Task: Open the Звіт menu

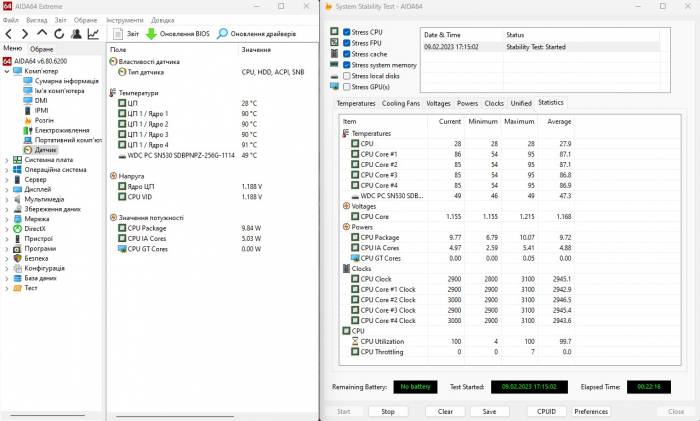Action: 61,20
